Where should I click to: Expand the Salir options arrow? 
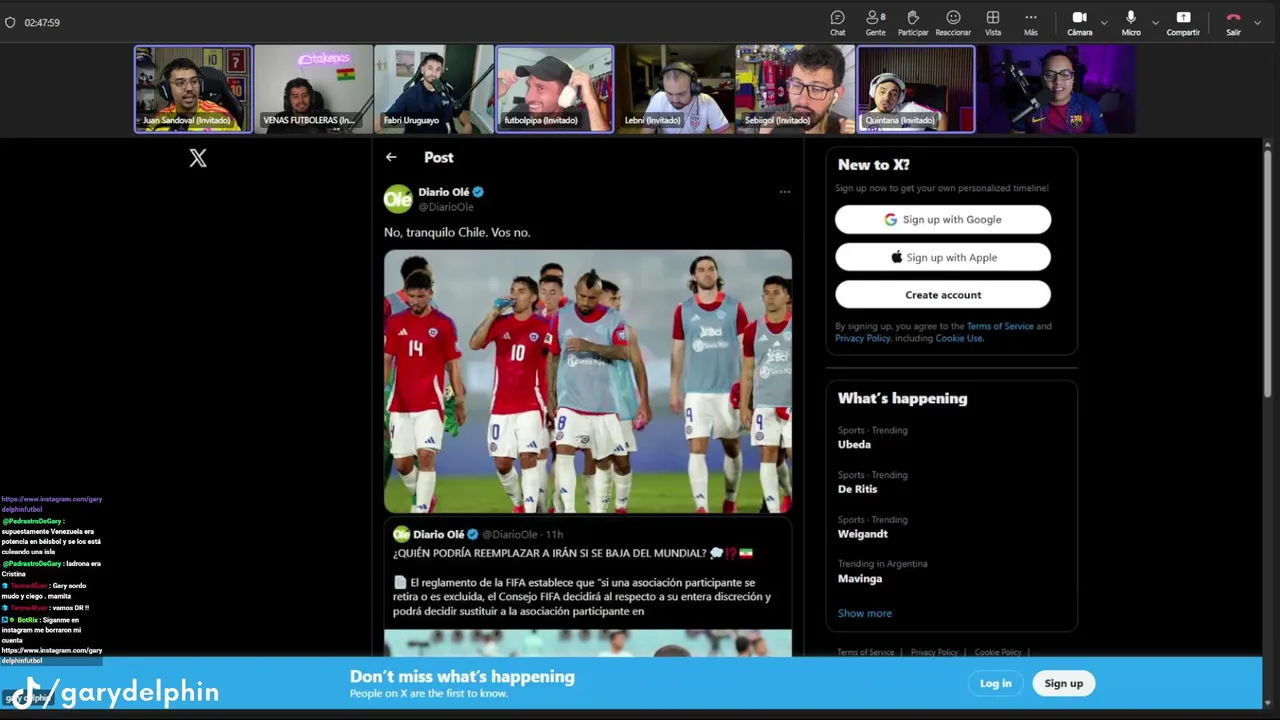click(x=1257, y=22)
